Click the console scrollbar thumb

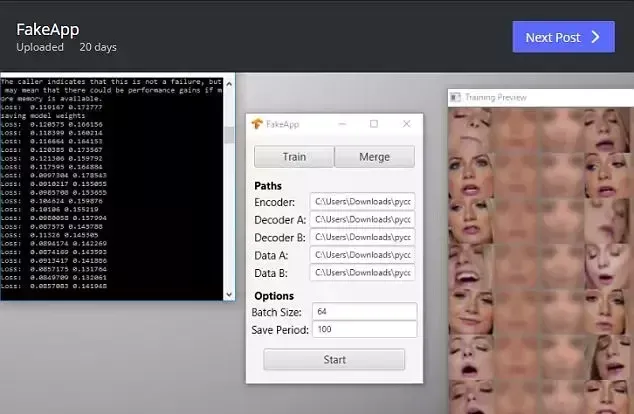tap(229, 135)
